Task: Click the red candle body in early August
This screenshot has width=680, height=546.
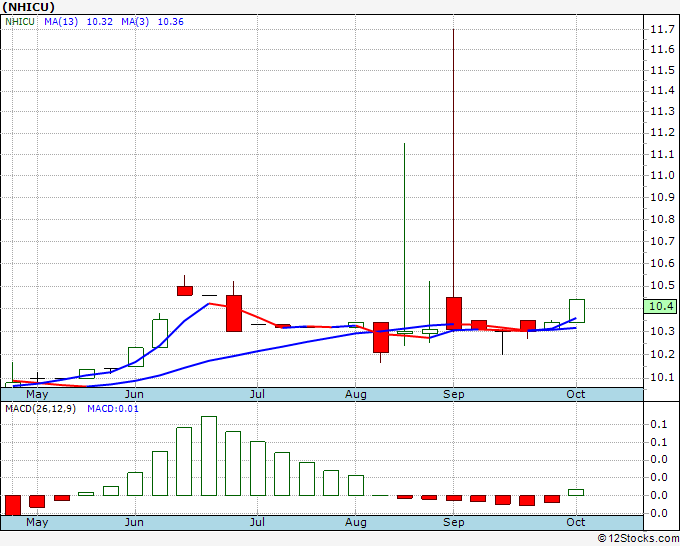Action: coord(381,337)
